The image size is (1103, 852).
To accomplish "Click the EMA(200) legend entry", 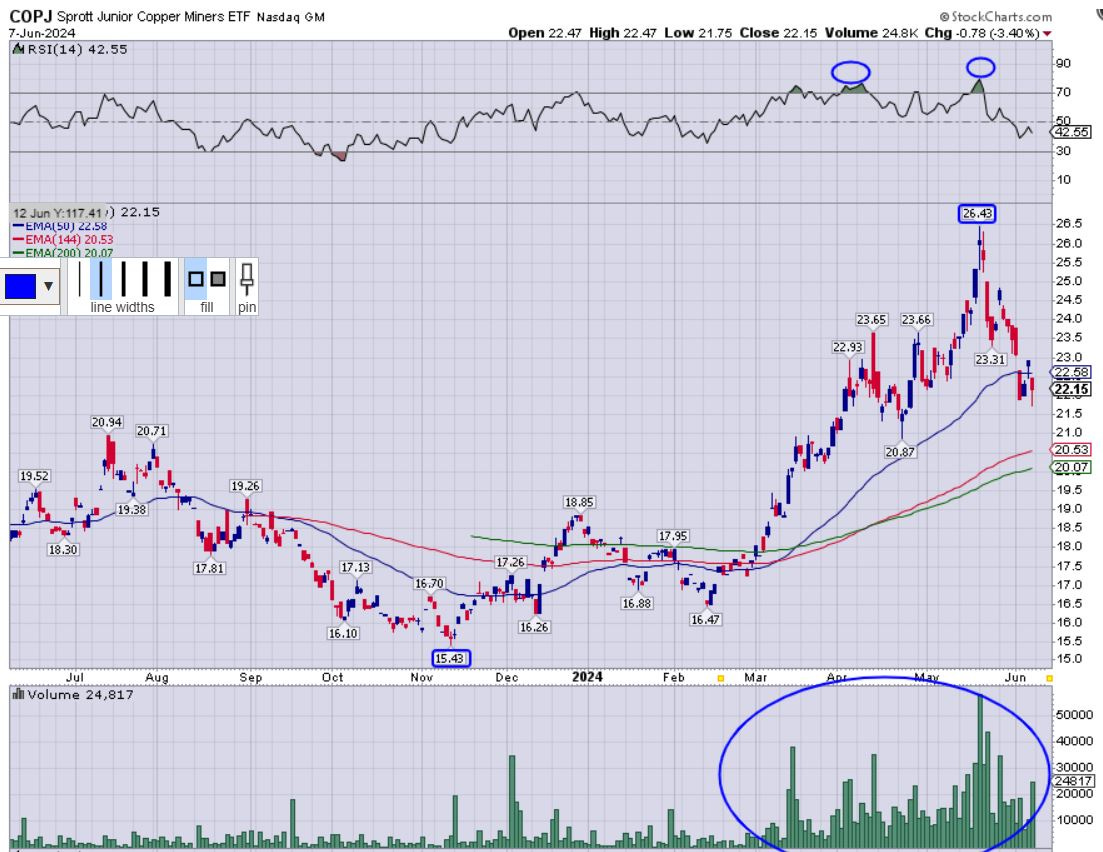I will tap(69, 253).
